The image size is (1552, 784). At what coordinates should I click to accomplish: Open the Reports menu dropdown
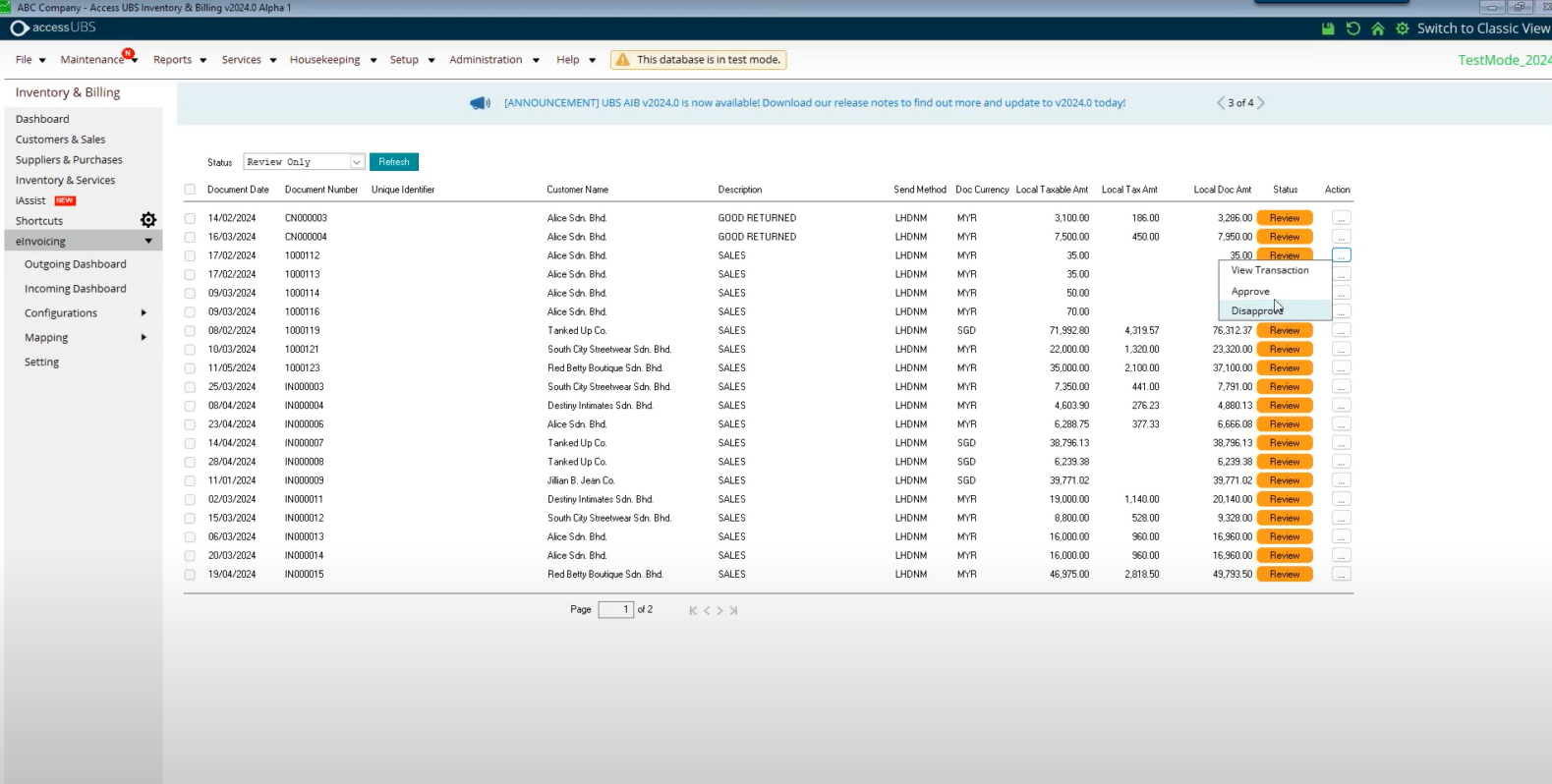click(180, 60)
